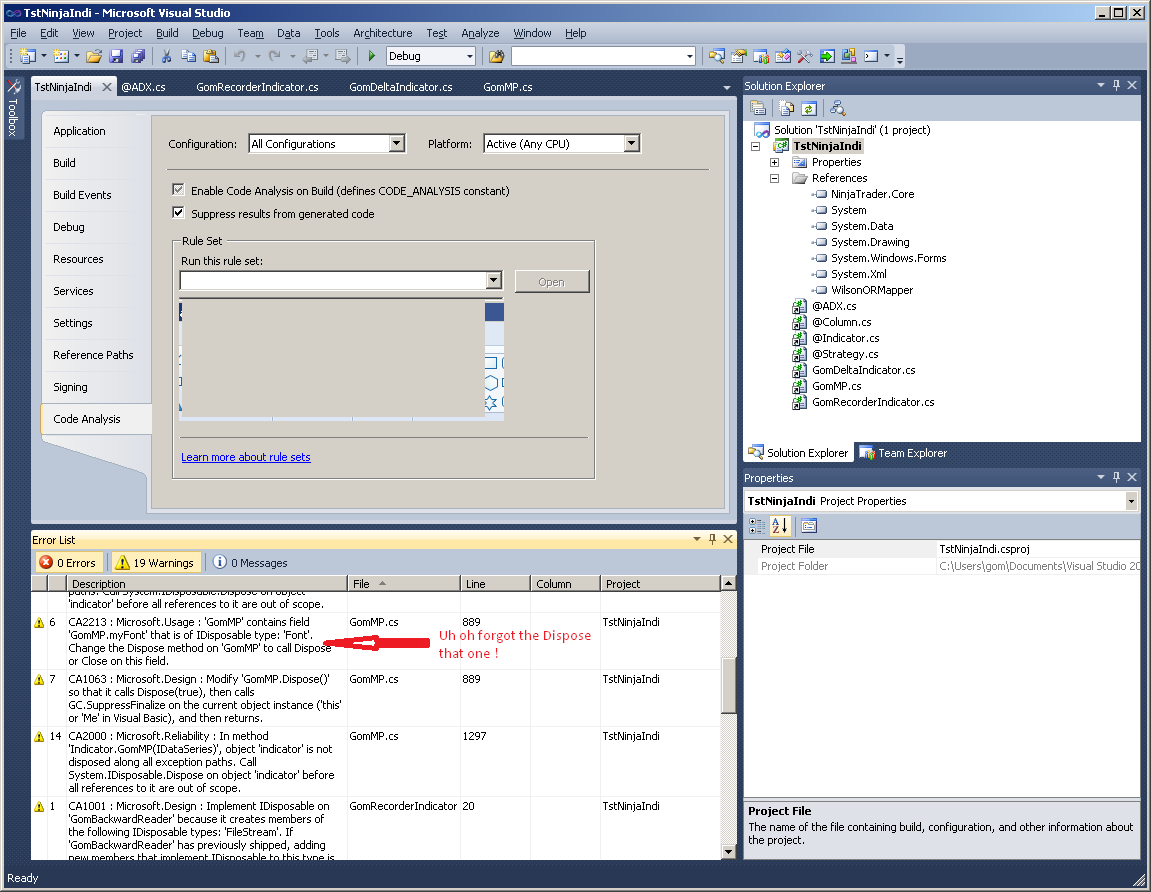Click the Save floppy disk icon
The image size is (1151, 892).
116,56
